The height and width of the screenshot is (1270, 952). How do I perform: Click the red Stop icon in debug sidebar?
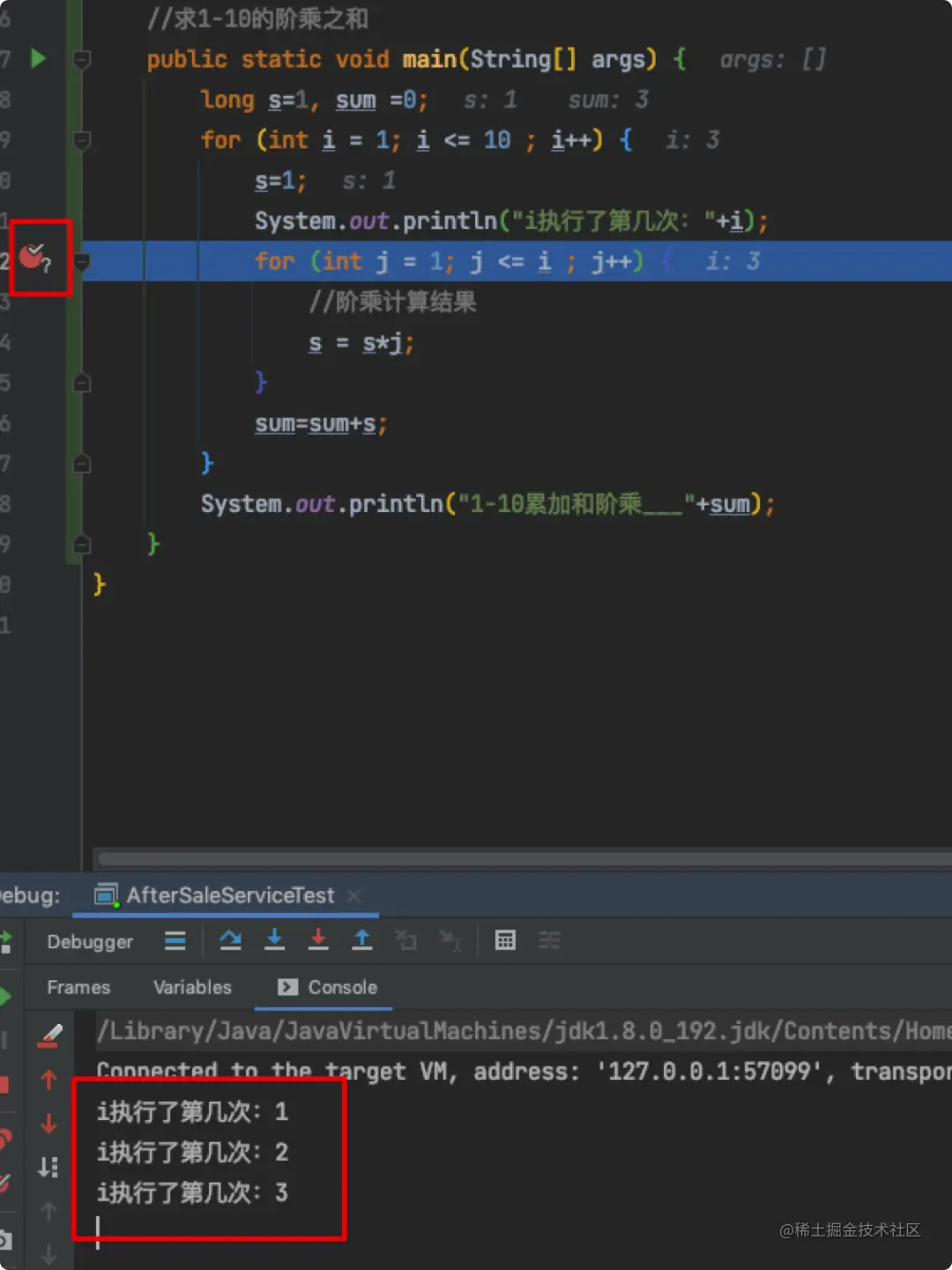pyautogui.click(x=4, y=1084)
